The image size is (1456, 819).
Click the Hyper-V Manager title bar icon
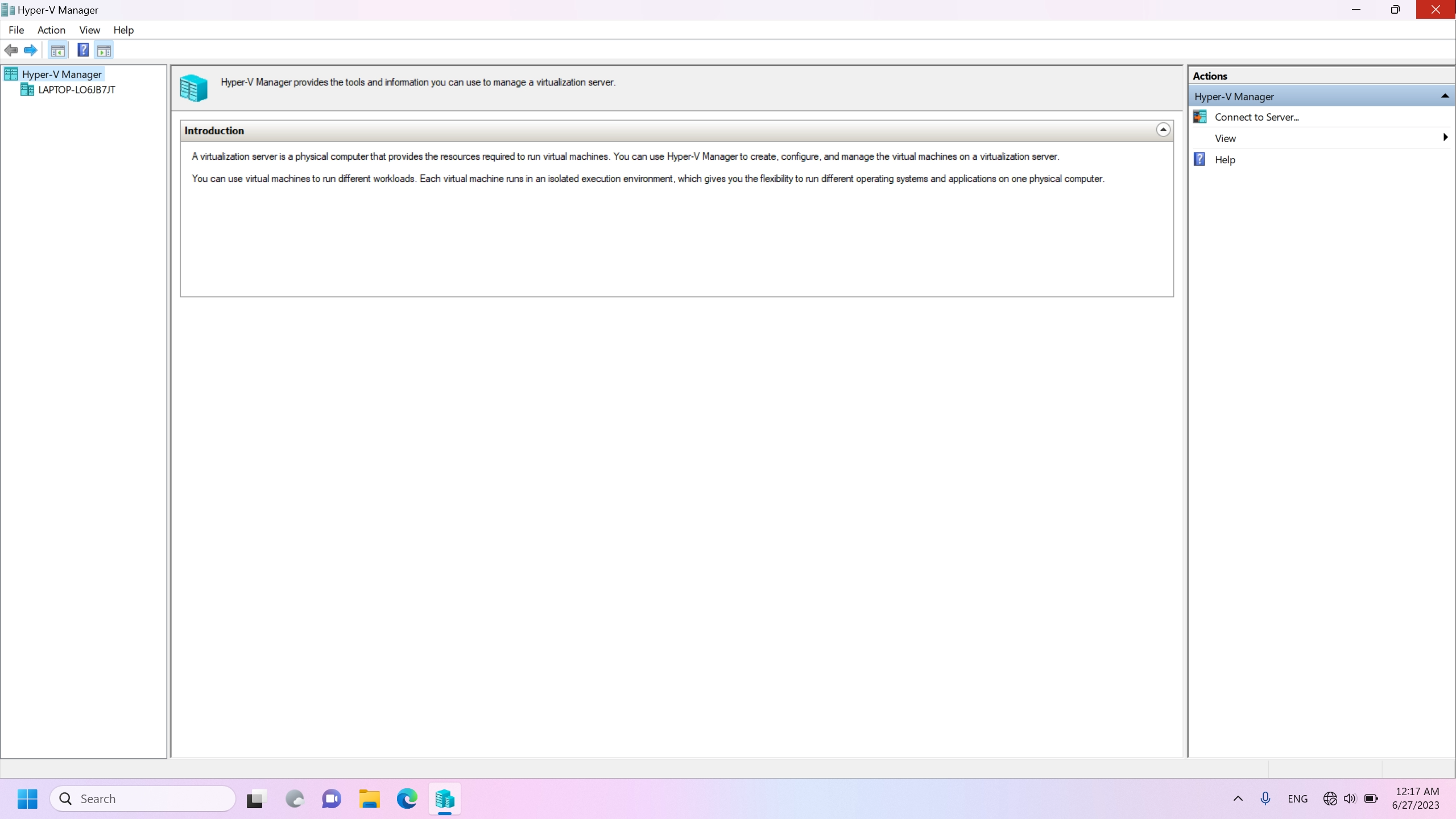coord(8,10)
